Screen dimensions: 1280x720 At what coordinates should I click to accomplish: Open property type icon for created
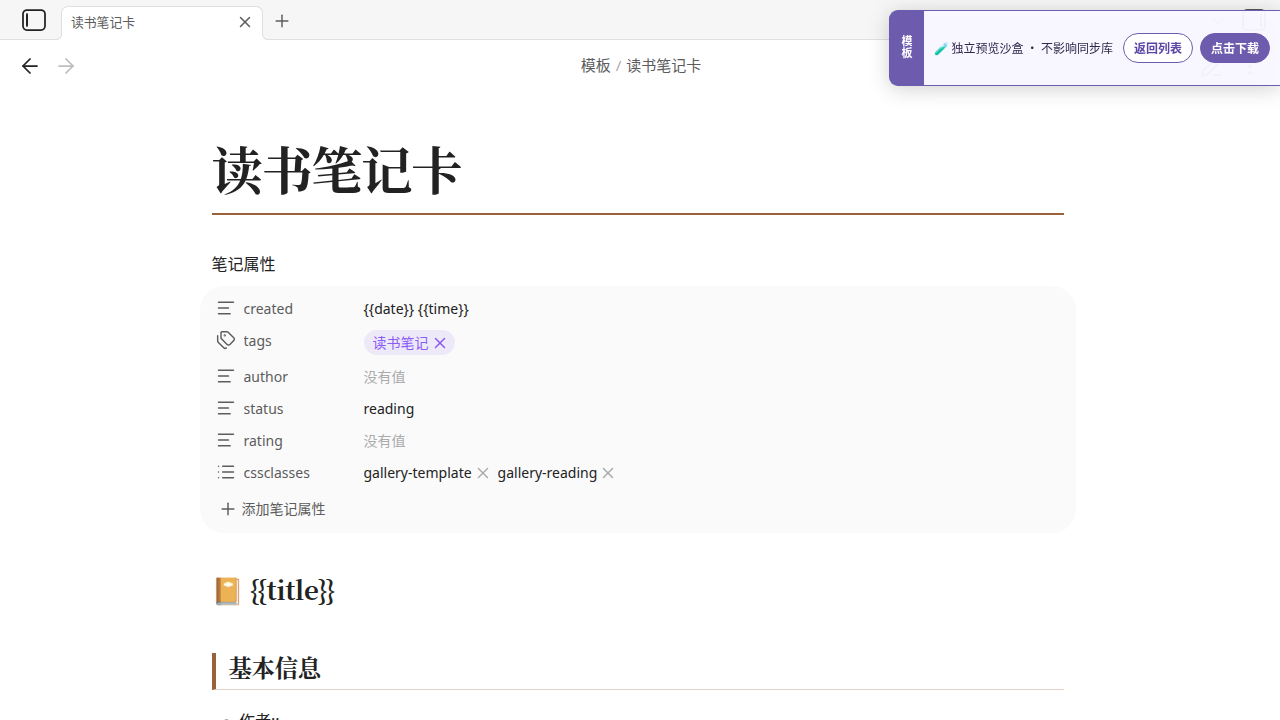tap(226, 308)
